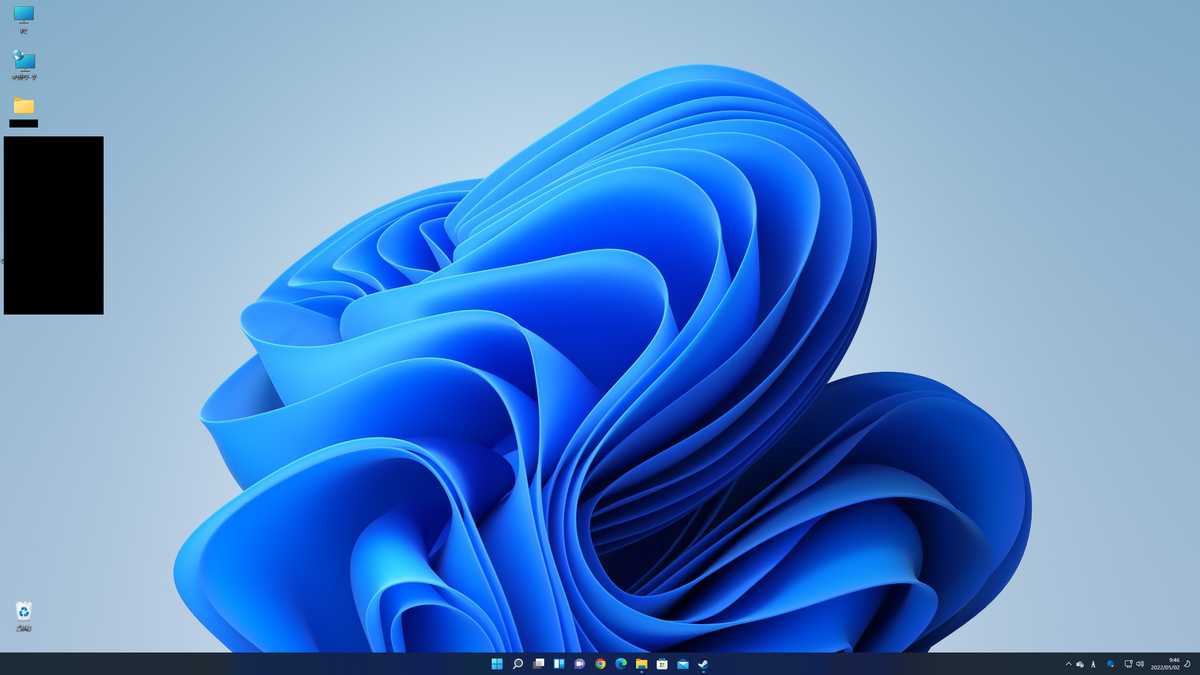Viewport: 1200px width, 675px height.
Task: Select the yellow folder on the desktop
Action: click(24, 106)
